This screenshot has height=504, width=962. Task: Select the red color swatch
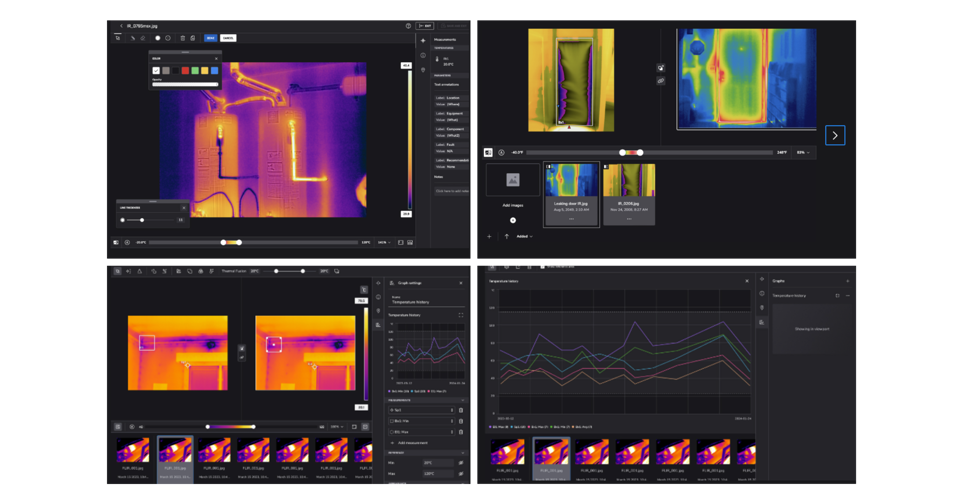185,71
